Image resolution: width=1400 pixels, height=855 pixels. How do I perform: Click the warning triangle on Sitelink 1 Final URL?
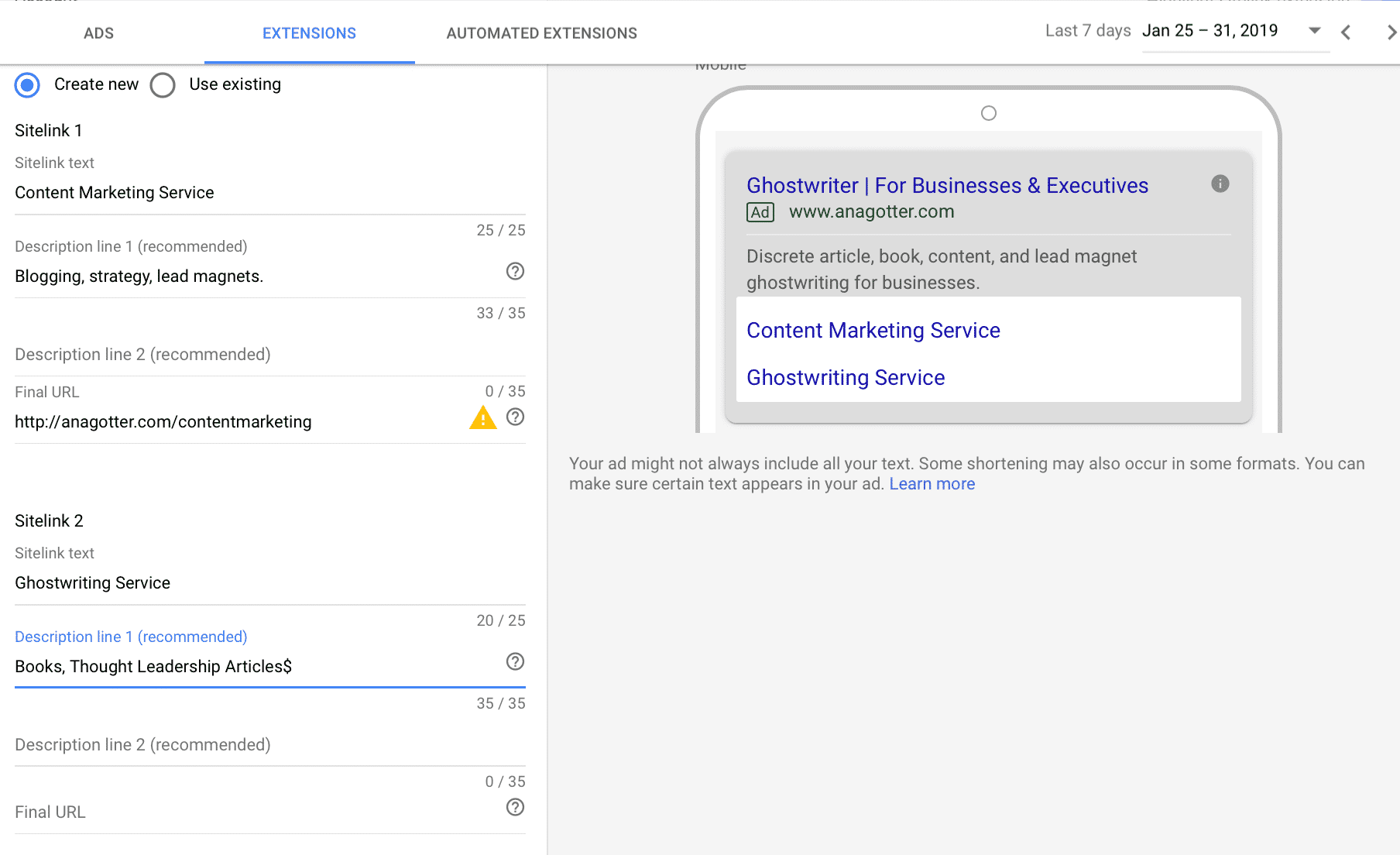tap(483, 418)
